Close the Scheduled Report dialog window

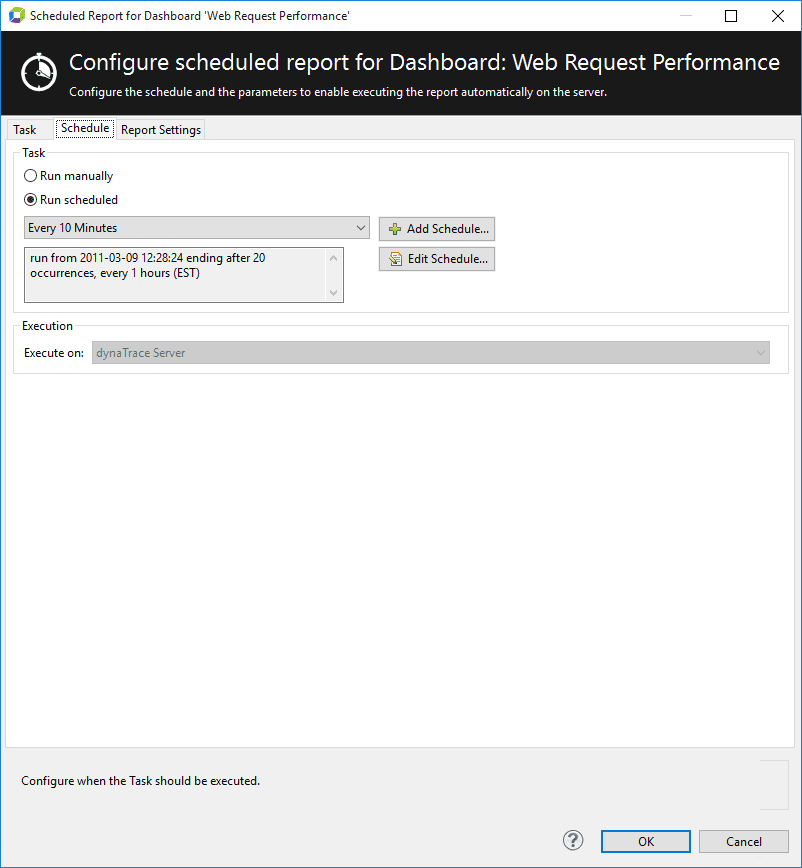(x=778, y=16)
